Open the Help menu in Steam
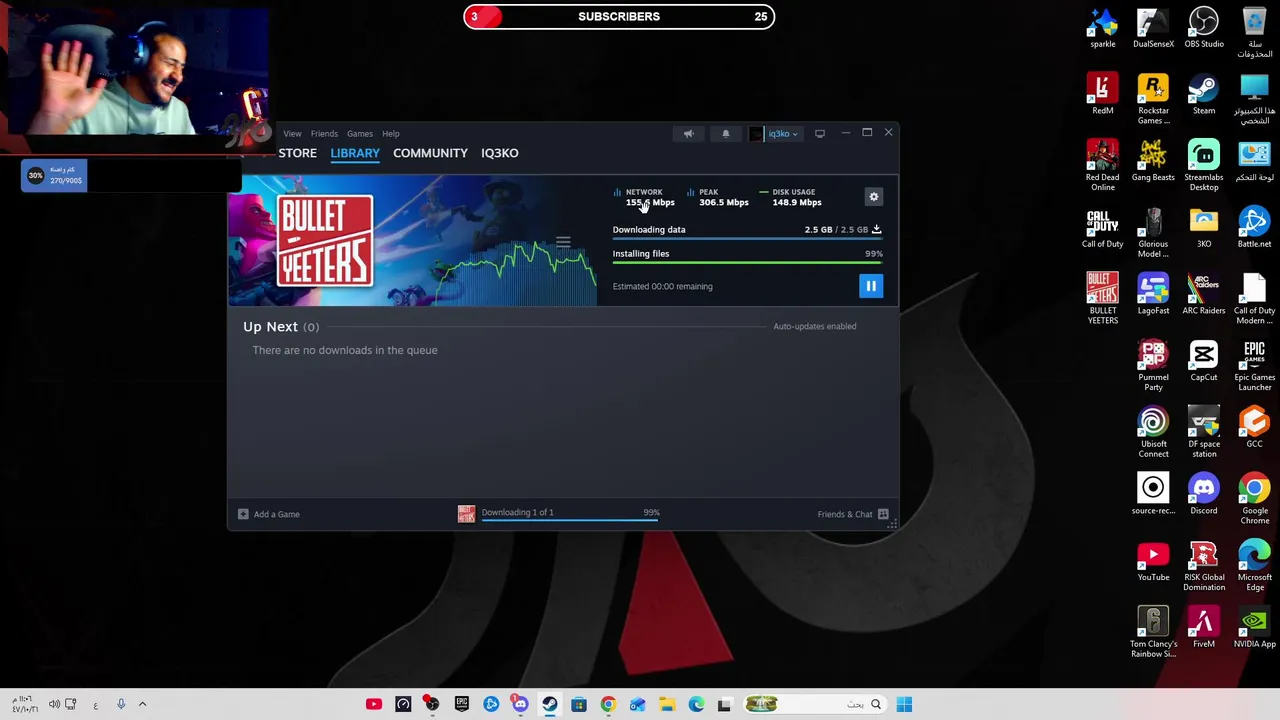 [391, 133]
